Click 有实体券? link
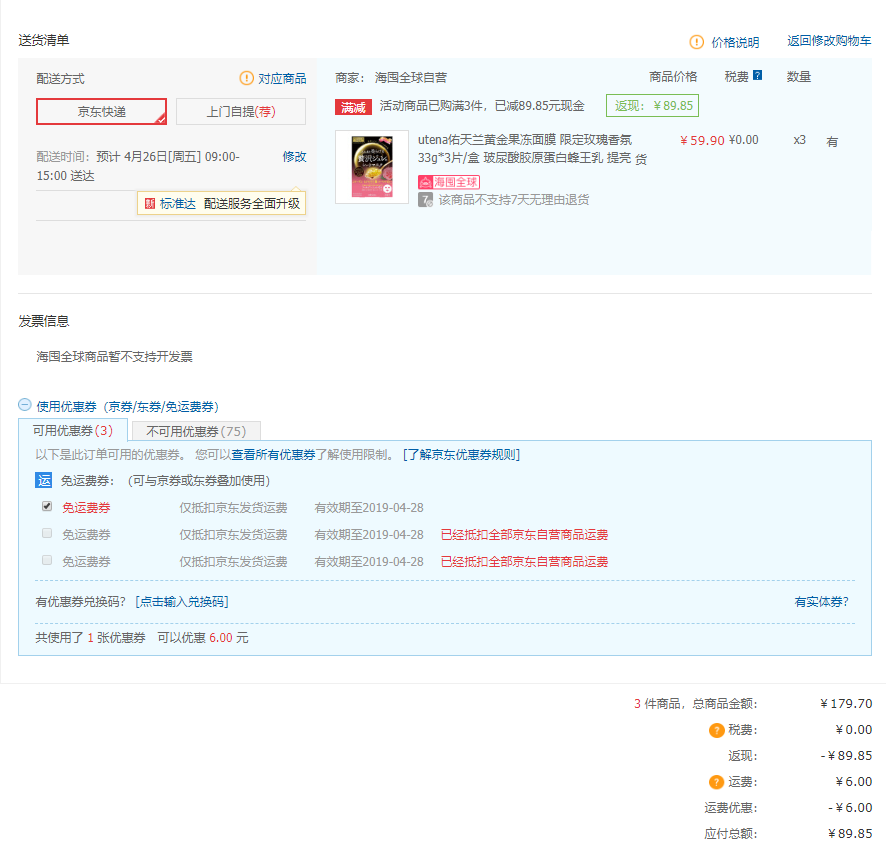 (x=822, y=602)
